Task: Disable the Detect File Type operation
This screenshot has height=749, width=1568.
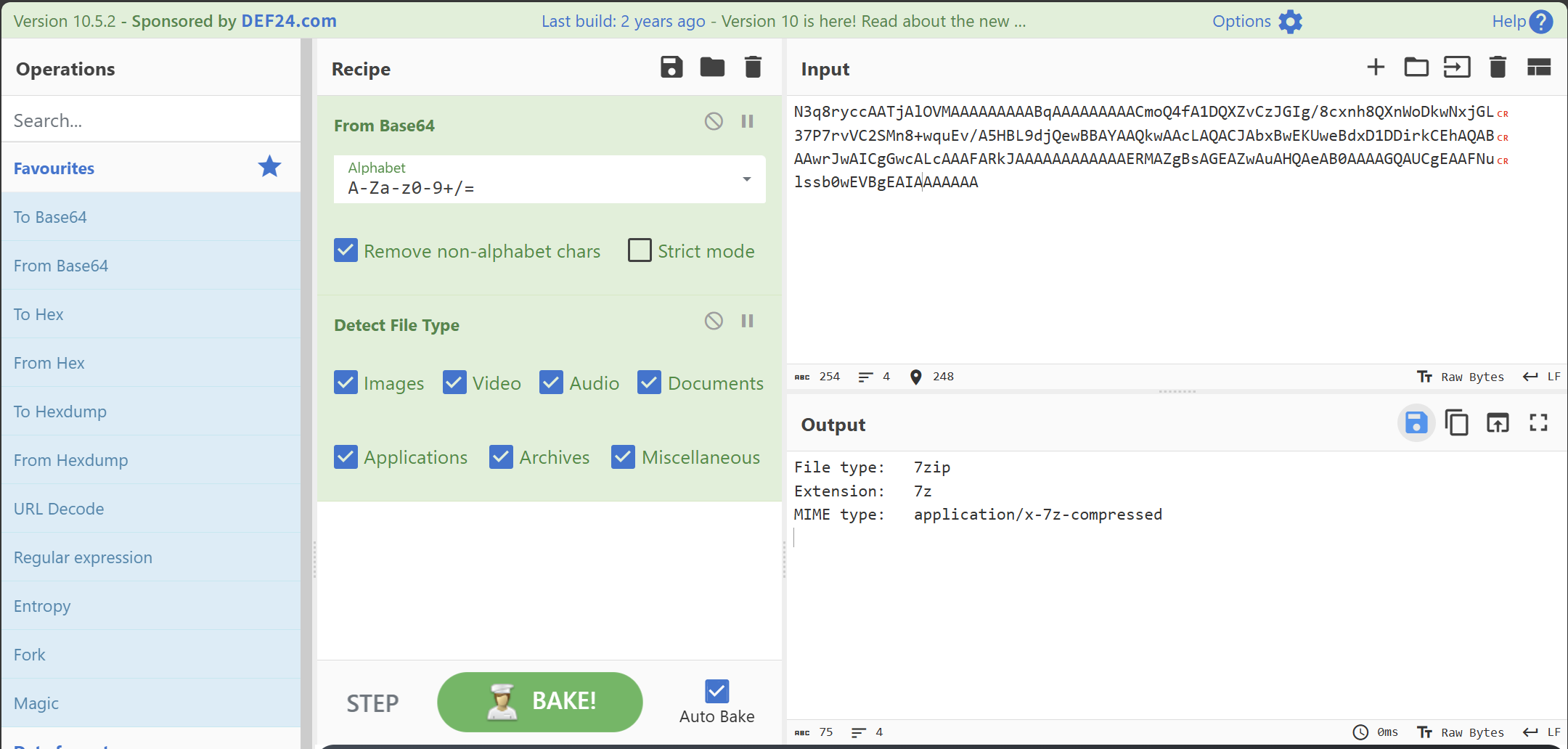Action: tap(714, 321)
